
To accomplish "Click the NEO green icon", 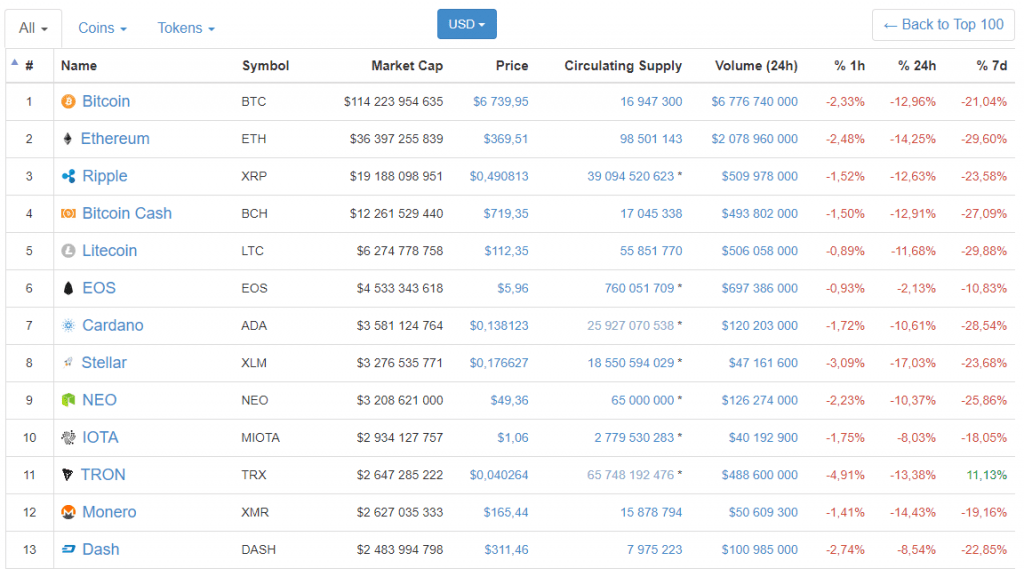I will [x=68, y=400].
